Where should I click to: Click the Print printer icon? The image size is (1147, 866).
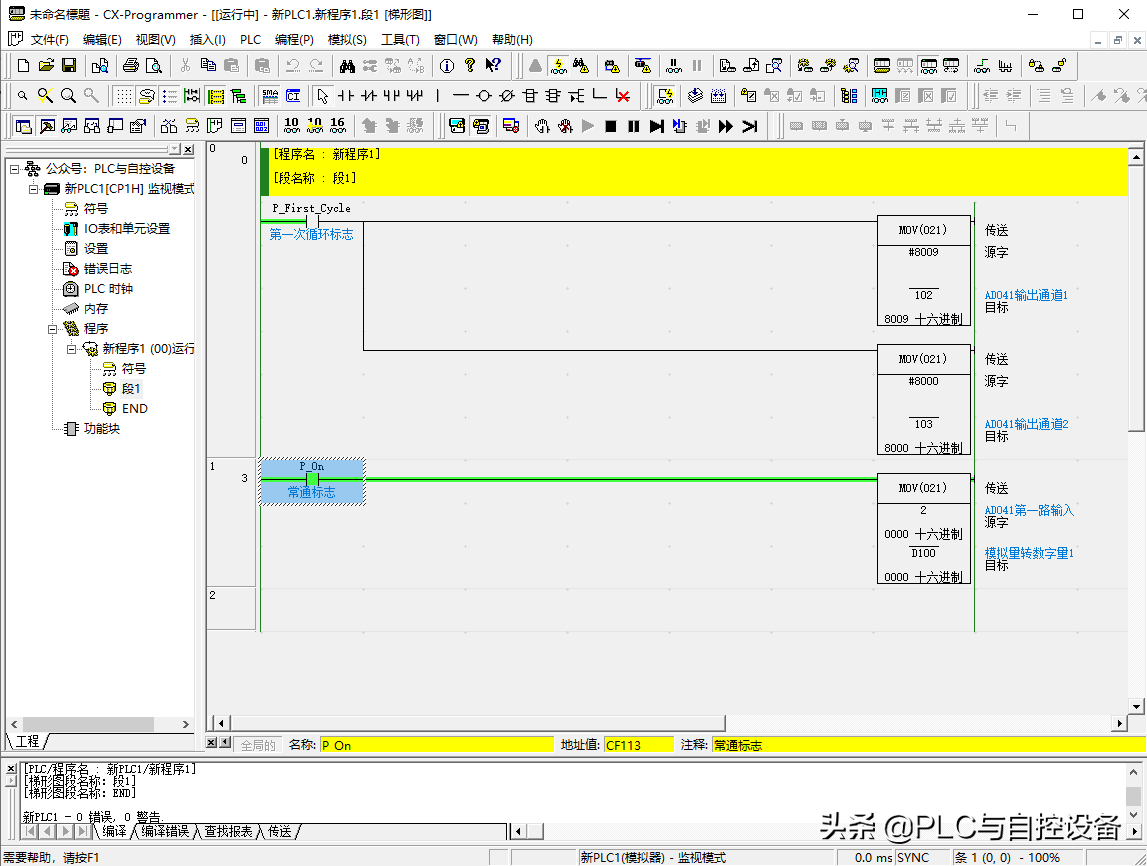pos(130,66)
